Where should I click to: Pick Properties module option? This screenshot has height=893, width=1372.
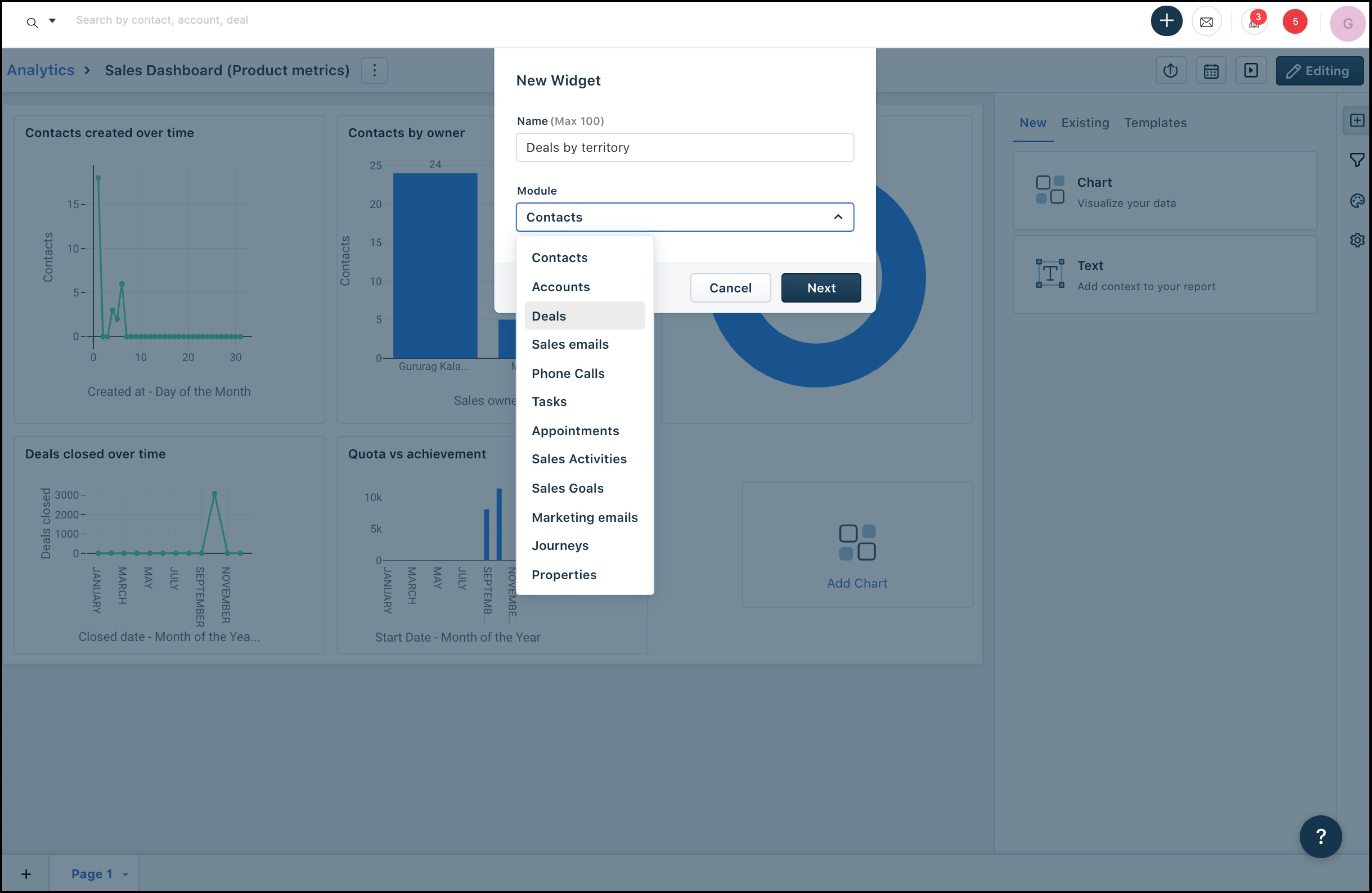click(x=584, y=575)
